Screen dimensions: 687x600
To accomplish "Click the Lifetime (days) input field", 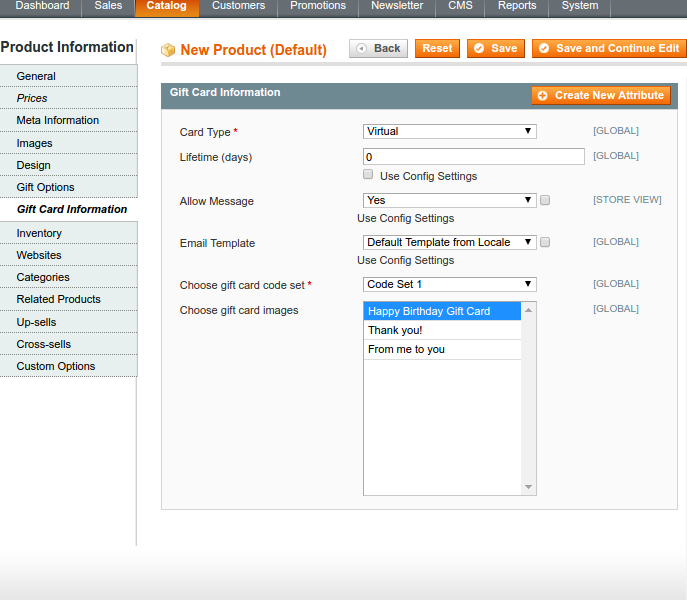I will tap(473, 157).
